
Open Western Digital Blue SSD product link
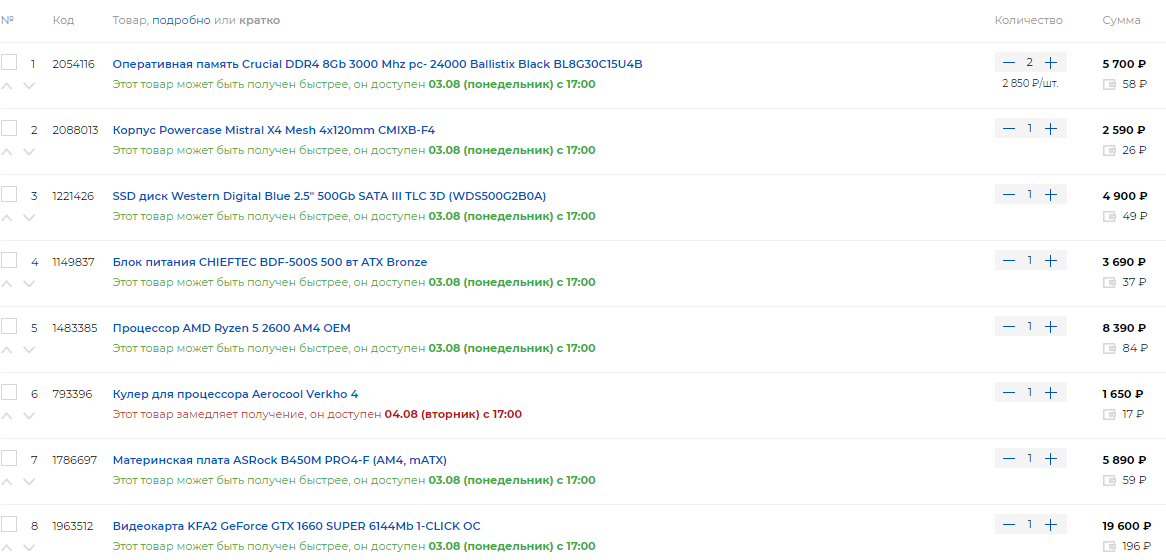pyautogui.click(x=329, y=196)
